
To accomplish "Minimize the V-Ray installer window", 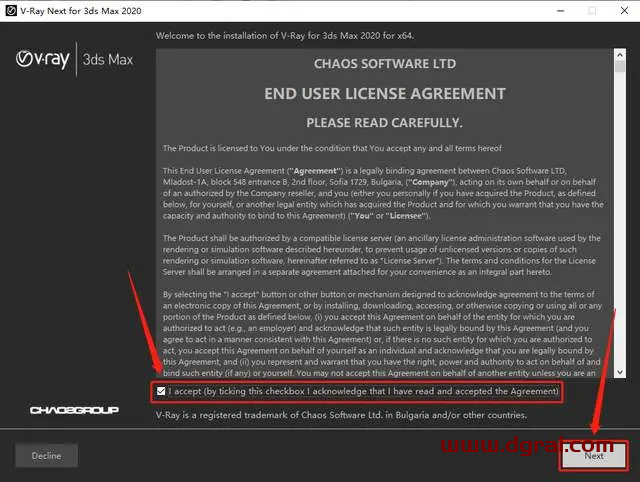I will [561, 11].
